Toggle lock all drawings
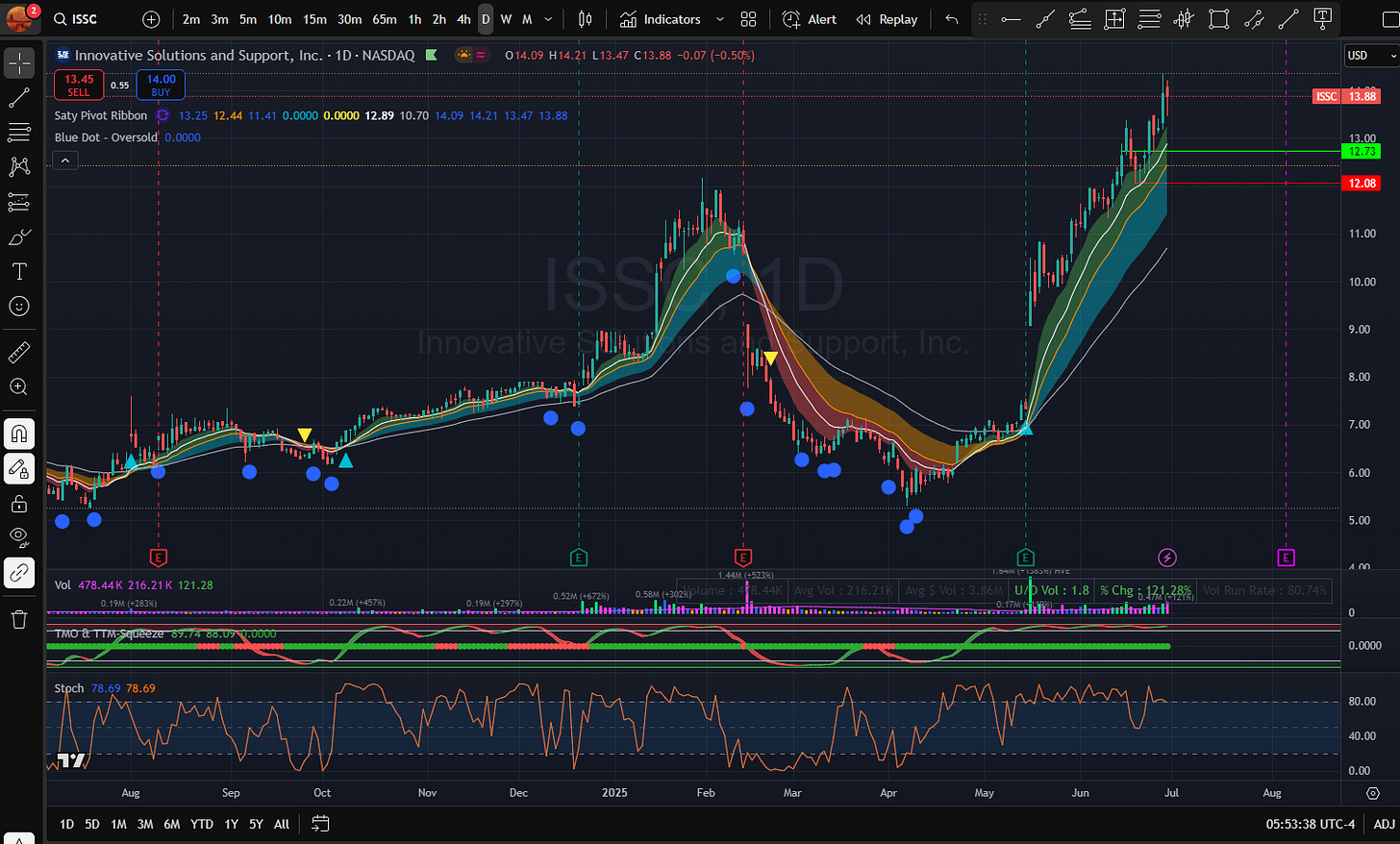This screenshot has height=844, width=1400. tap(18, 503)
